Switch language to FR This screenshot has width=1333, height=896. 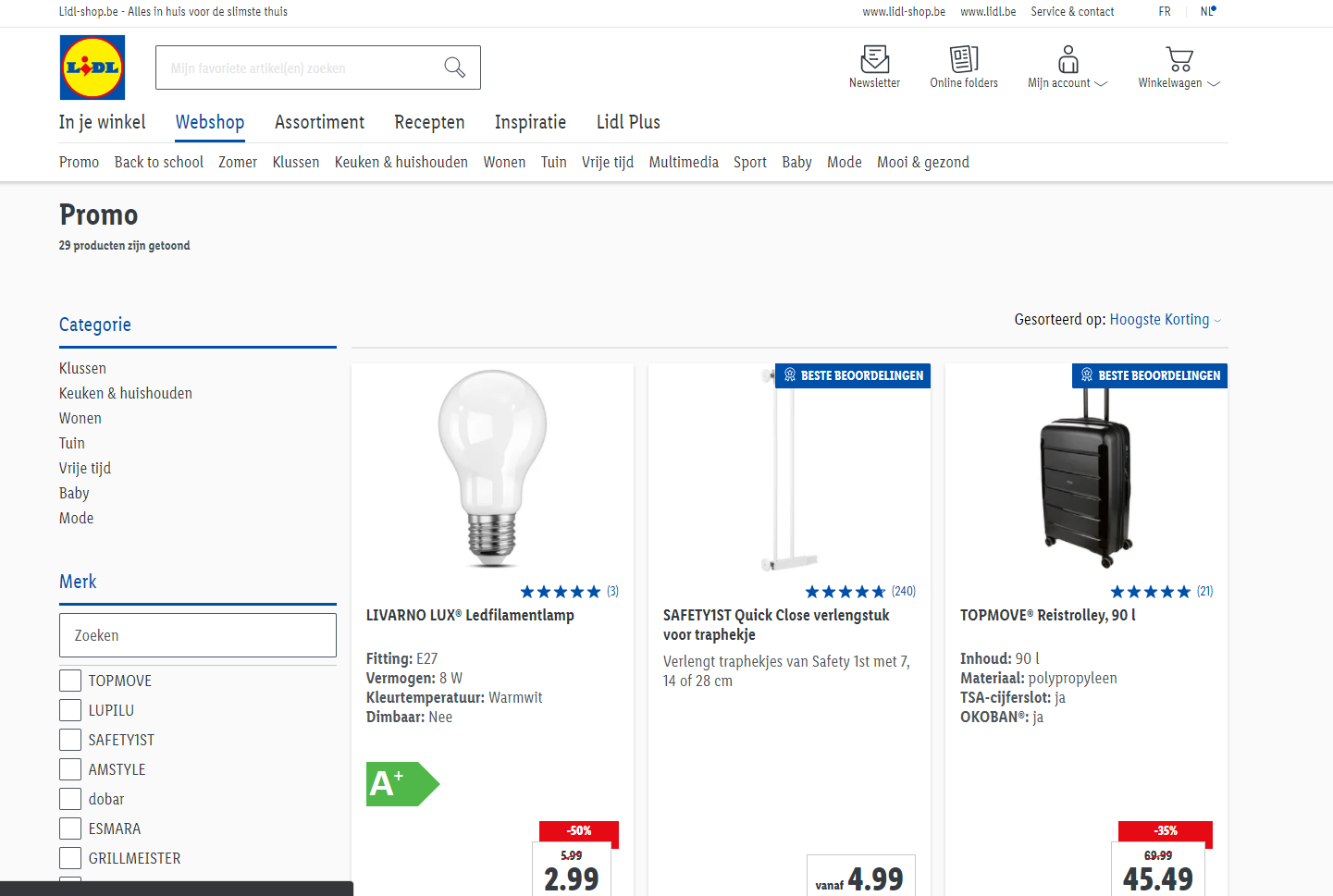pos(1165,12)
